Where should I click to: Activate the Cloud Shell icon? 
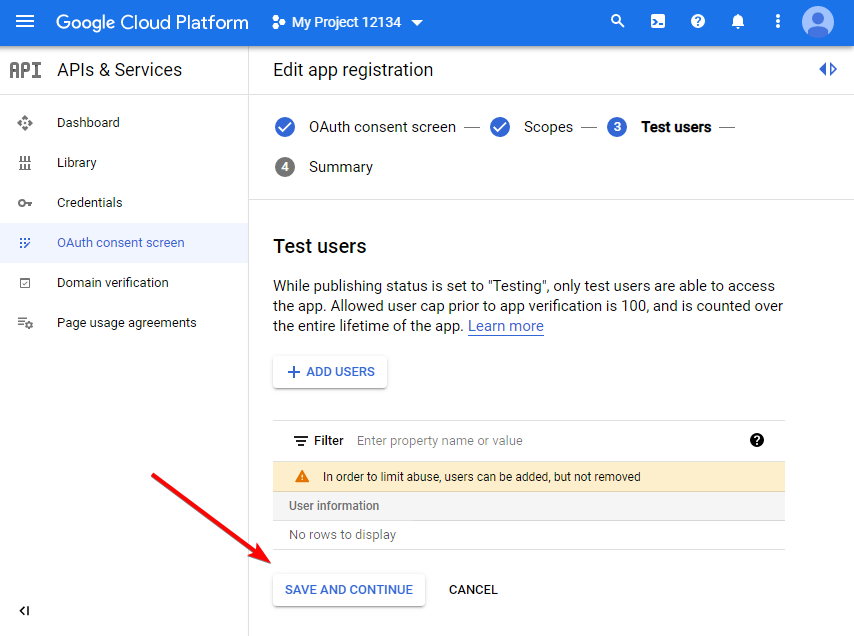657,20
